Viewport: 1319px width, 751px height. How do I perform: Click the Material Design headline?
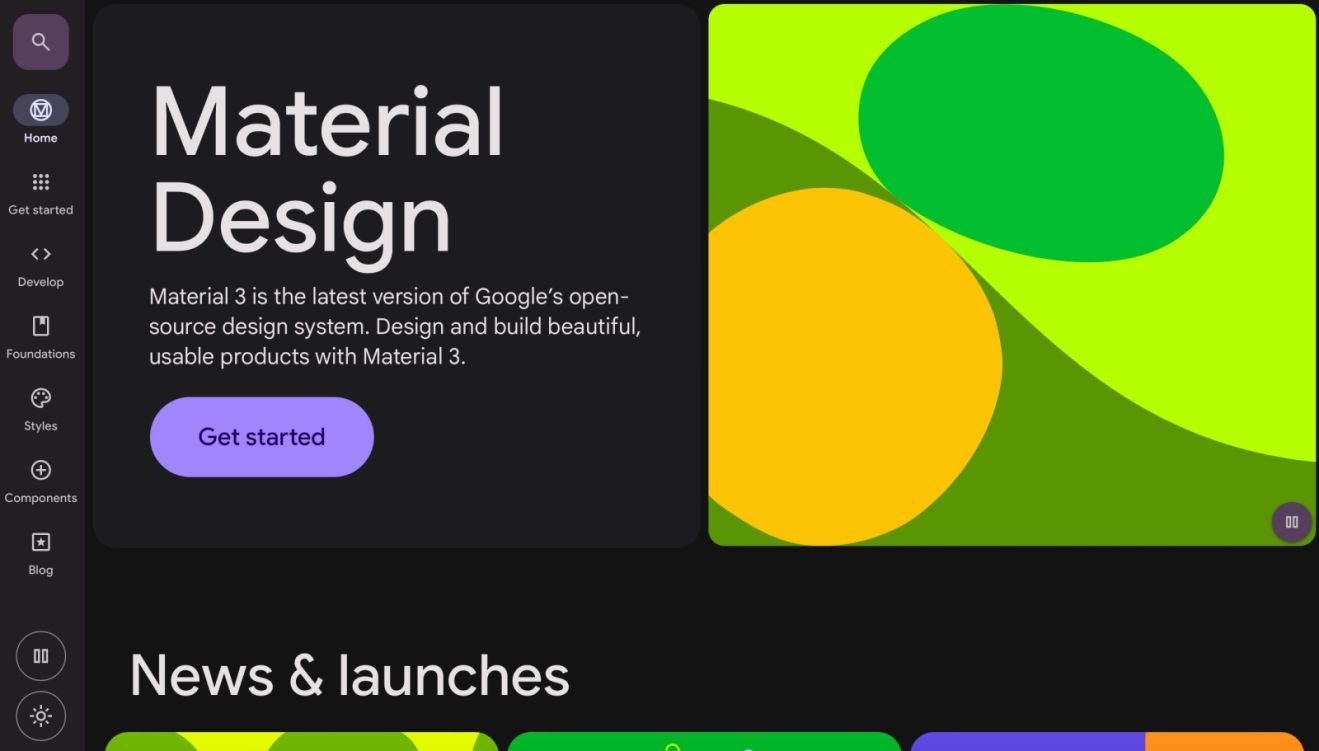point(326,170)
